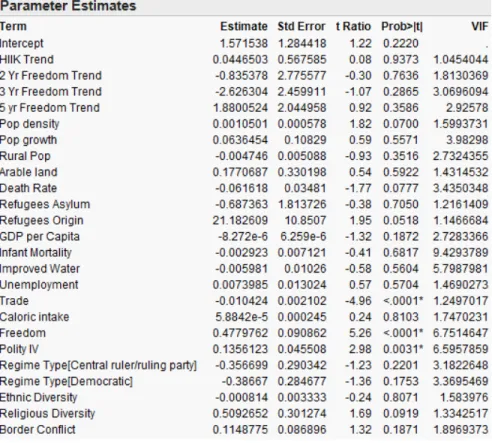The width and height of the screenshot is (492, 443).
Task: Select the Improved Water term
Action: pos(40,269)
